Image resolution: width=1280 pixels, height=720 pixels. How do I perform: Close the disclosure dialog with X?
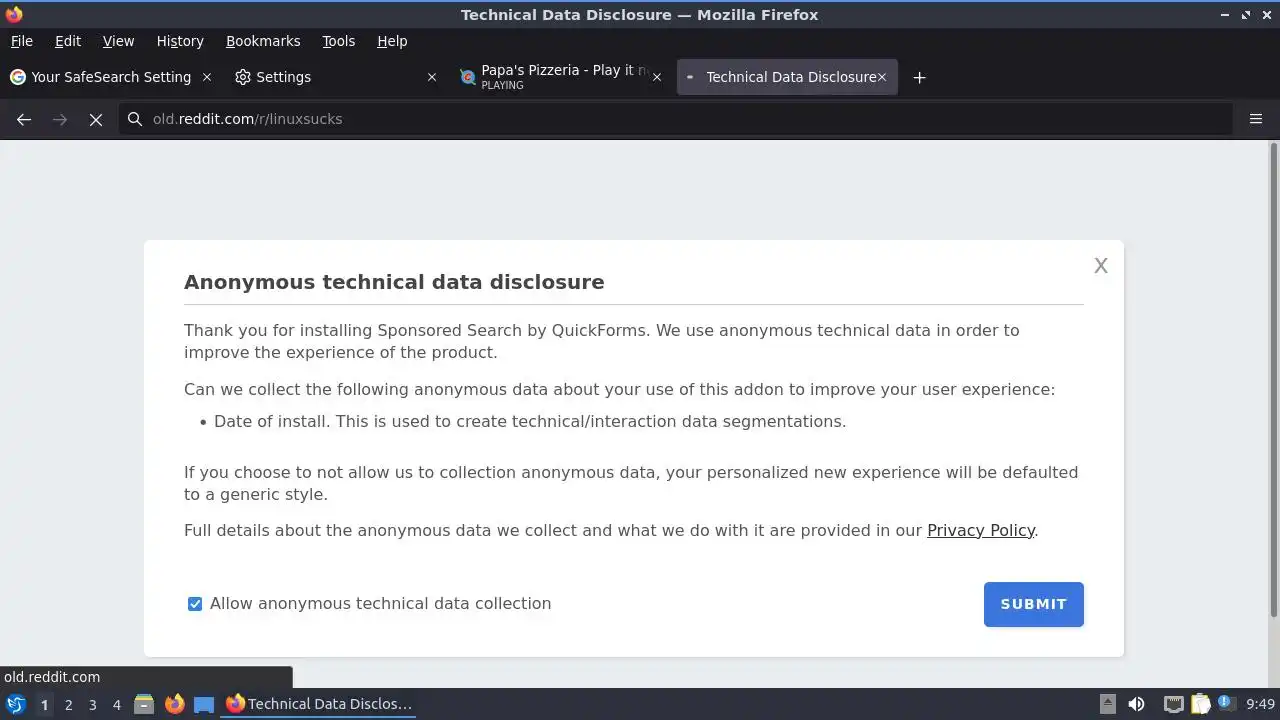(1100, 265)
